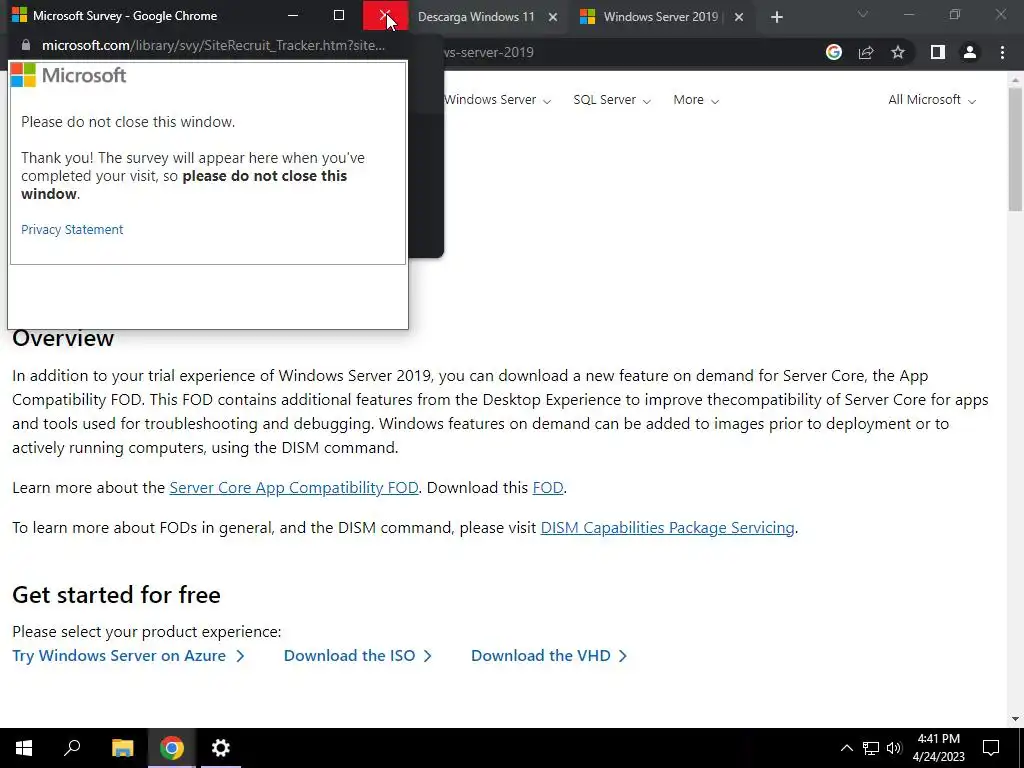
Task: Expand the Windows Server menu
Action: 497,100
